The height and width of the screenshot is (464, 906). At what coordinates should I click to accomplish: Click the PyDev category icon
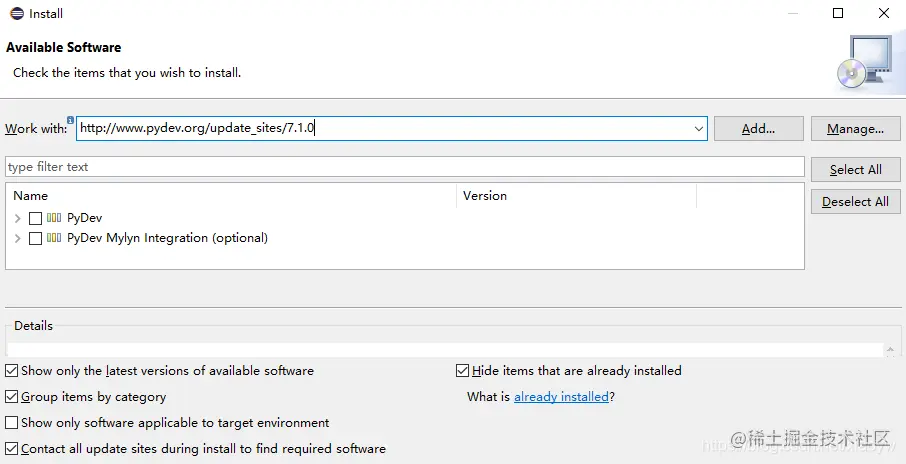coord(54,218)
